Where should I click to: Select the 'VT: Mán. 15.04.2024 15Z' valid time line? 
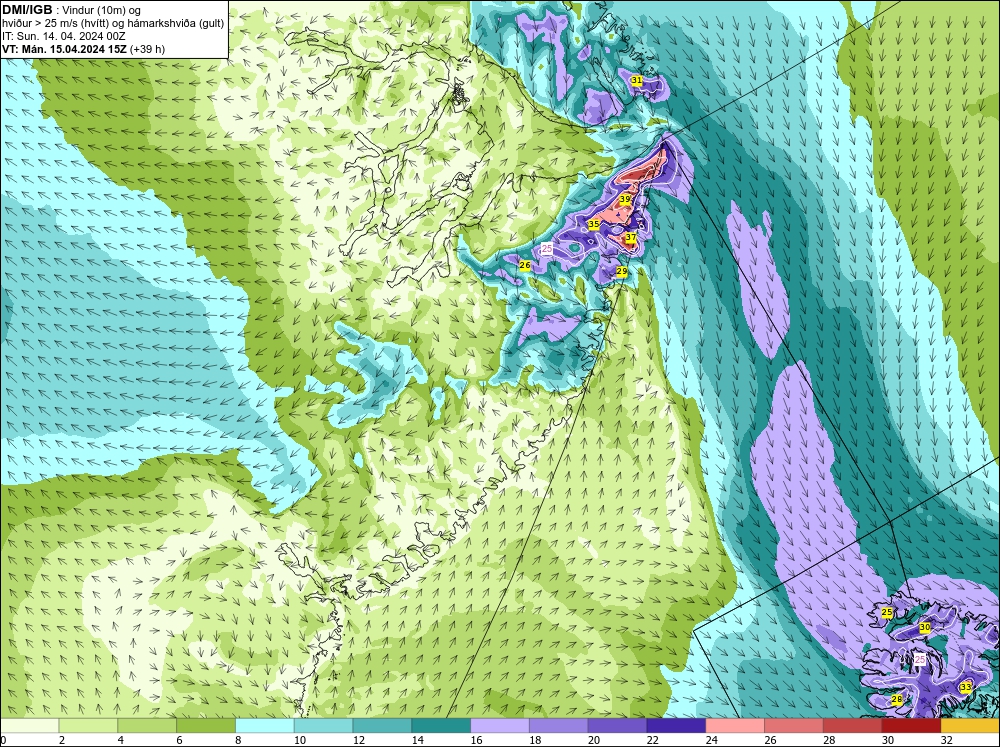(64, 49)
